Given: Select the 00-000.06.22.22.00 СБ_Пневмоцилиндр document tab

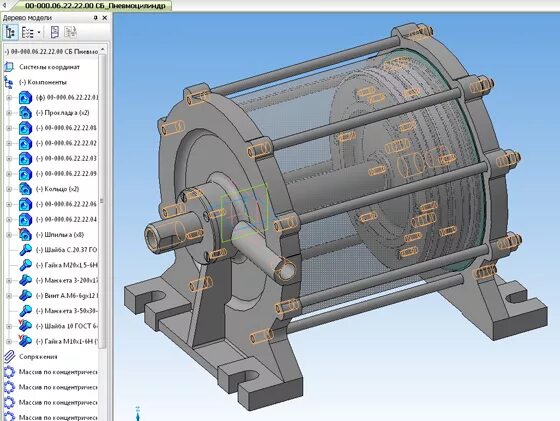Looking at the screenshot, I should [x=95, y=5].
